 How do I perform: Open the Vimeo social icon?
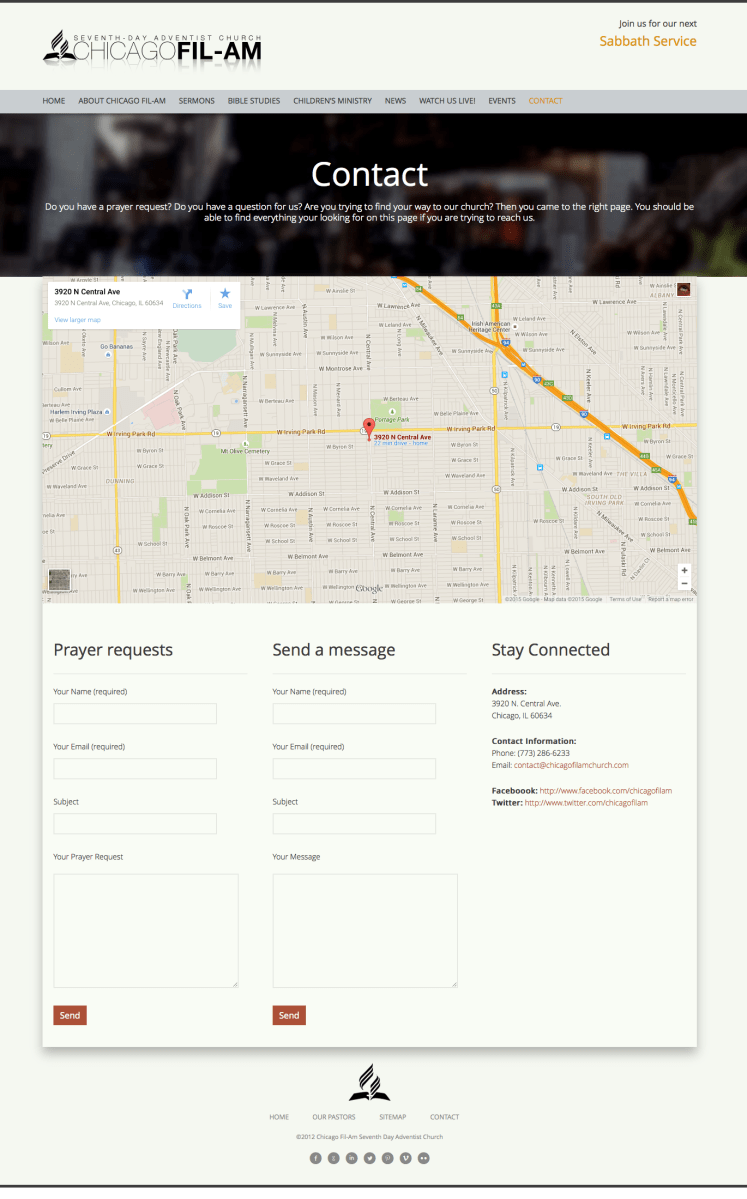405,1158
